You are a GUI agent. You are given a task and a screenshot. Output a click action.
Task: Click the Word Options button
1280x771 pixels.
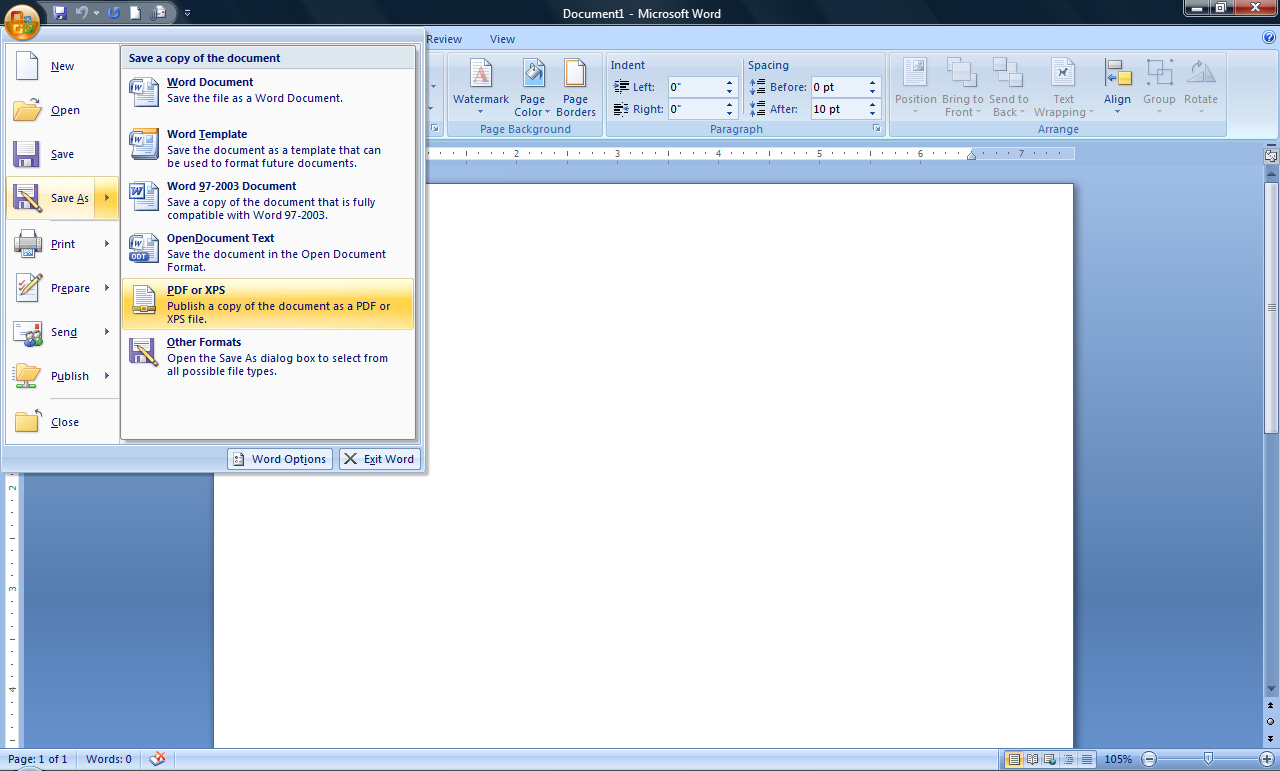[x=280, y=459]
